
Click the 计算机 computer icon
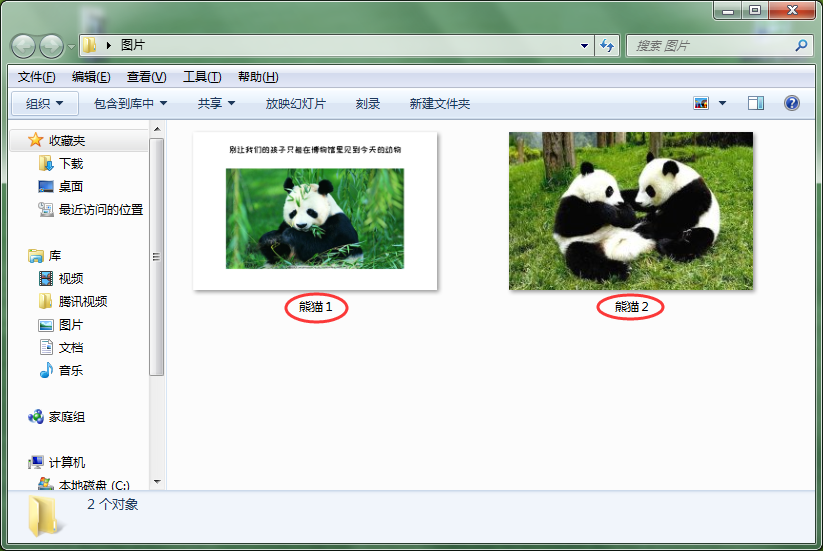click(x=36, y=462)
